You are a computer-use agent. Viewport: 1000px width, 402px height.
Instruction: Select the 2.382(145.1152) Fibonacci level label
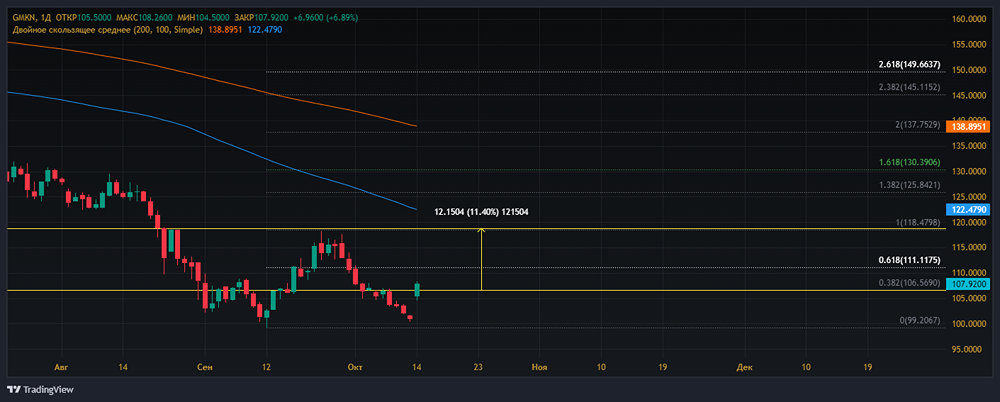[x=909, y=87]
